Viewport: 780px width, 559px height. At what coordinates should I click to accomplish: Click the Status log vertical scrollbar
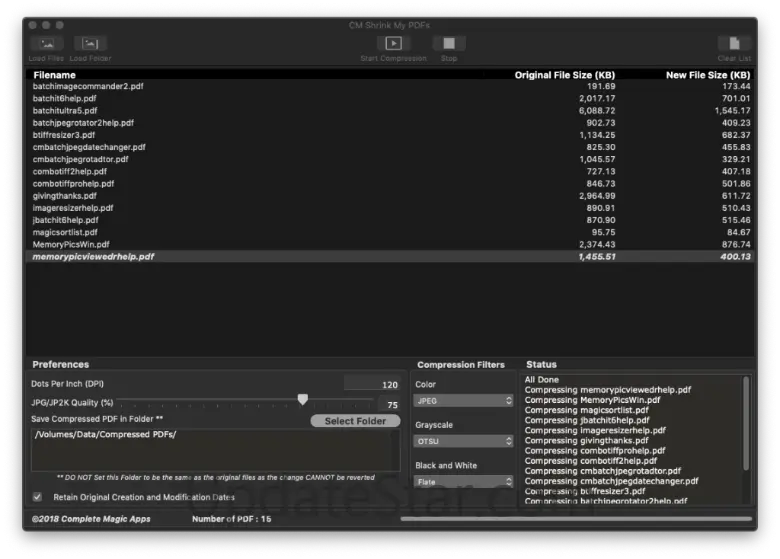pos(746,424)
